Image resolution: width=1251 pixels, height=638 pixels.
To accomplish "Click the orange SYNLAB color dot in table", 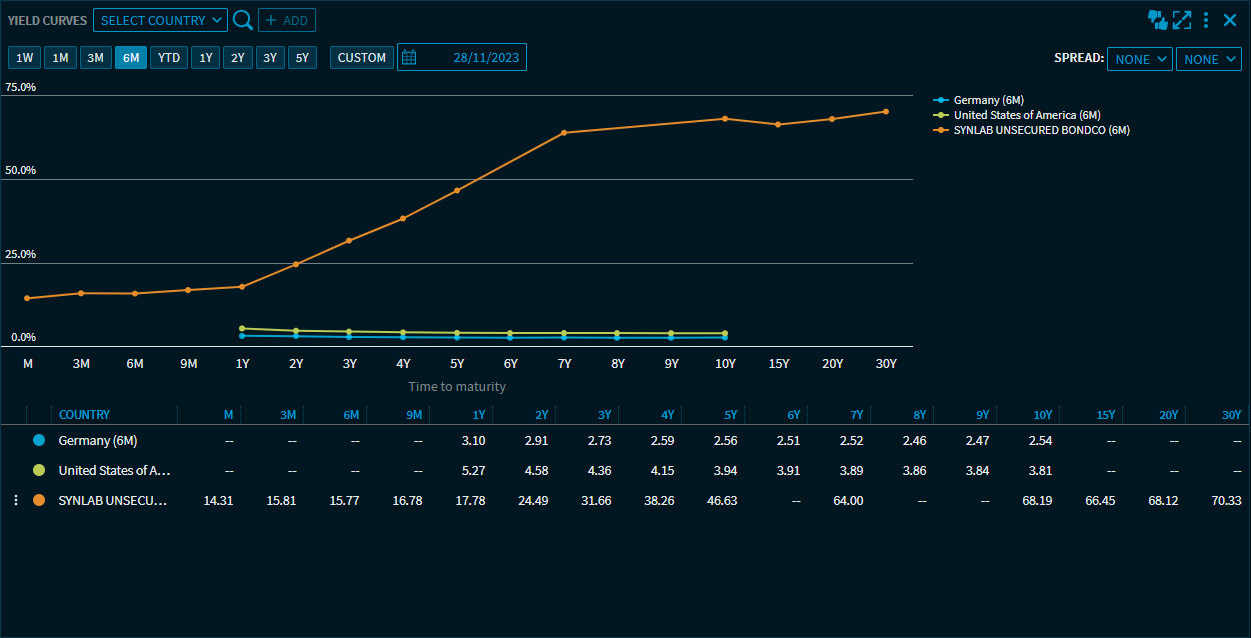I will coord(39,500).
